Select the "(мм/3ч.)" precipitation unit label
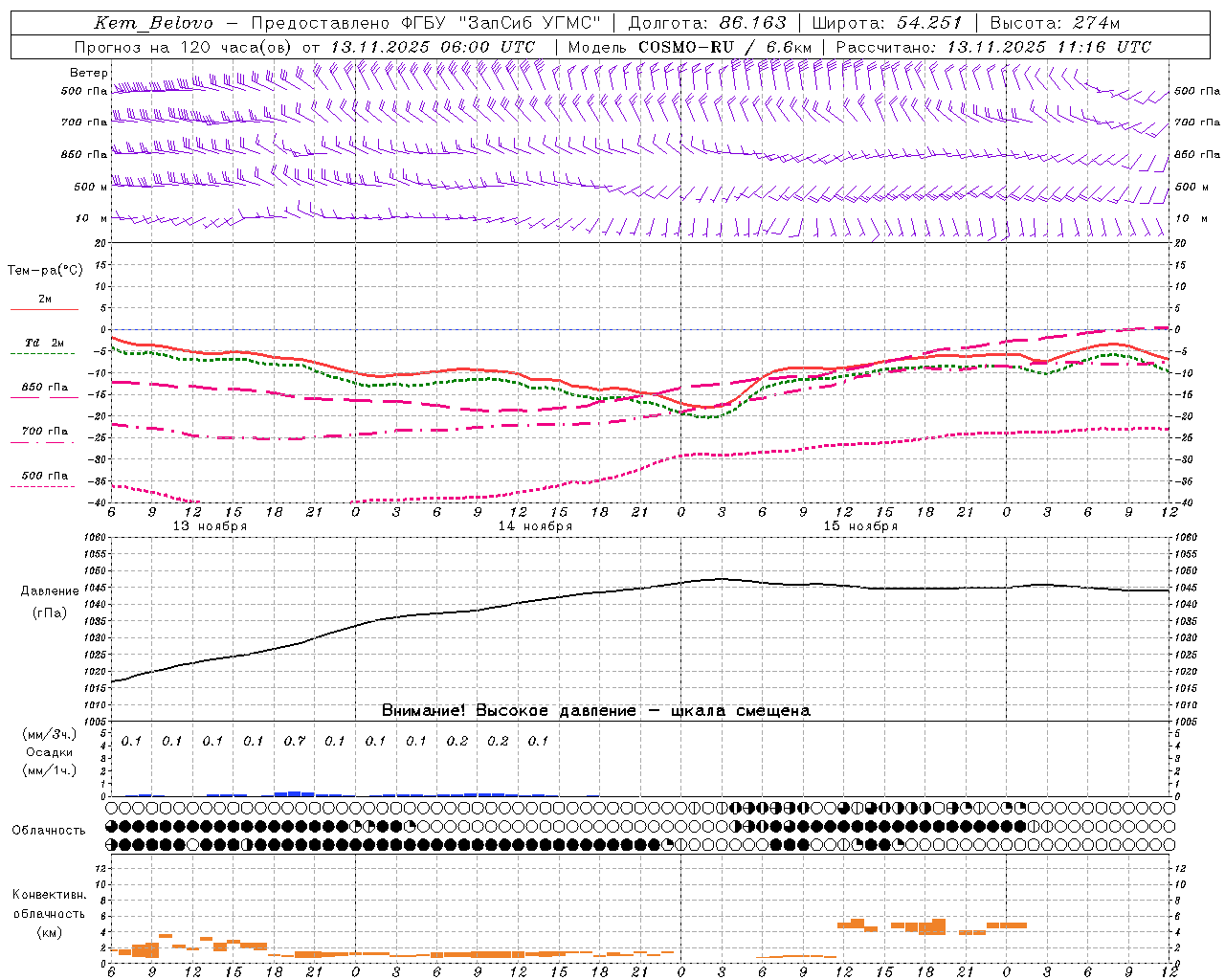 (49, 734)
